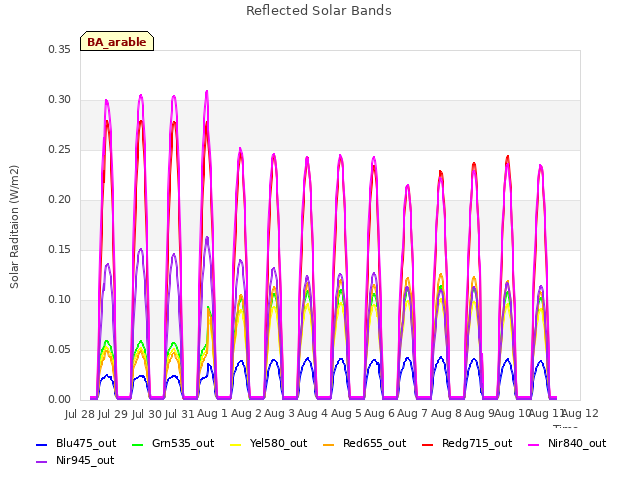
Task: Click the red Redg715_out legend swatch
Action: point(428,444)
